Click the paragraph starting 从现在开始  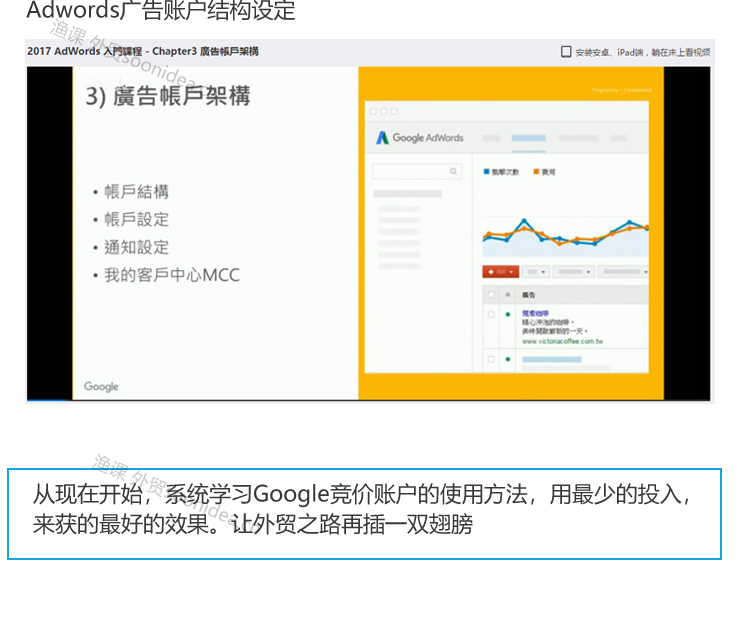[x=361, y=509]
